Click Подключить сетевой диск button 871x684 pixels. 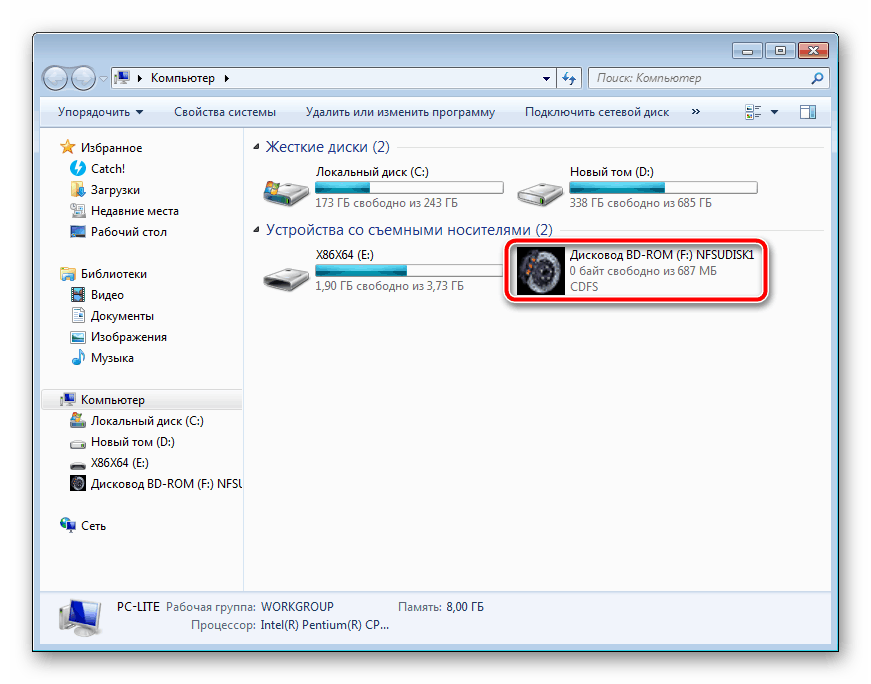[x=596, y=112]
